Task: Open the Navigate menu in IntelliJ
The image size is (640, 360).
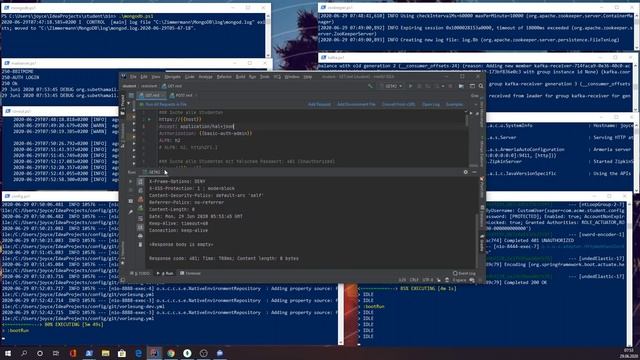Action: pyautogui.click(x=173, y=77)
